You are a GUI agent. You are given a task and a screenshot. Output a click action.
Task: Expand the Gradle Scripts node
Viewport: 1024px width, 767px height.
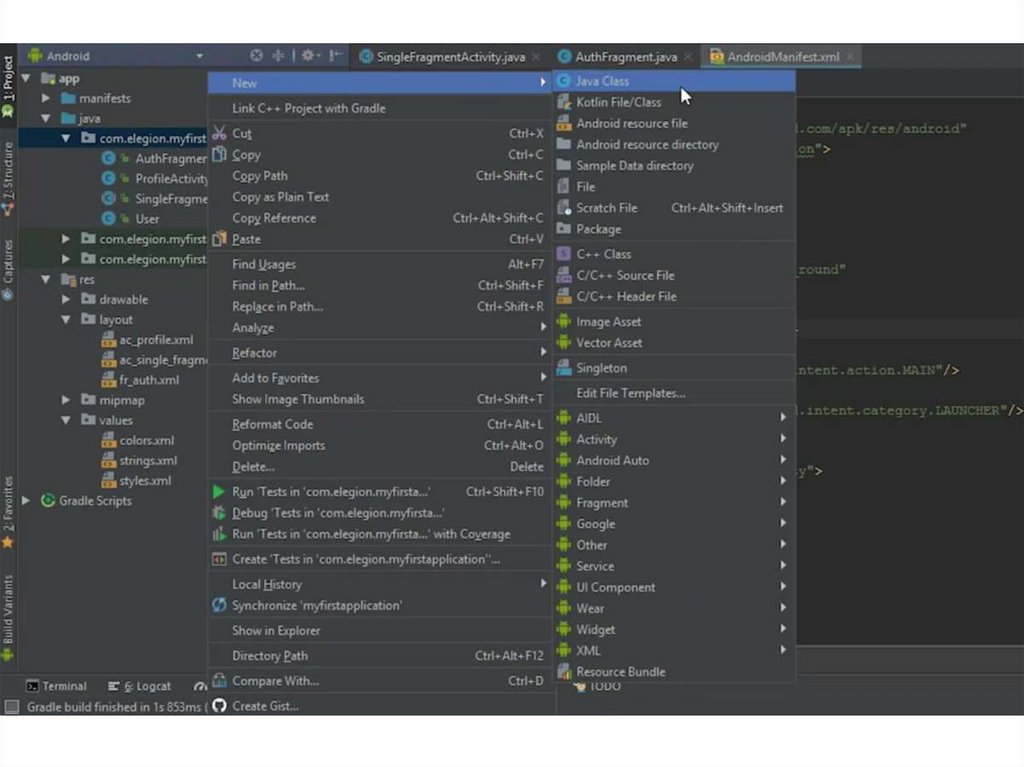coord(26,501)
